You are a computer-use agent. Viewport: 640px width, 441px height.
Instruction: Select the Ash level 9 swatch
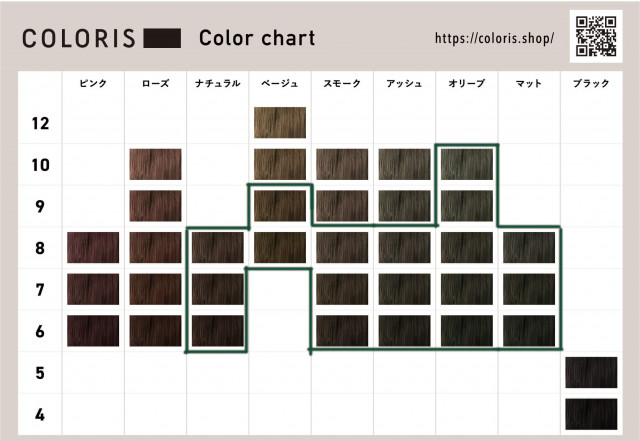coord(405,206)
